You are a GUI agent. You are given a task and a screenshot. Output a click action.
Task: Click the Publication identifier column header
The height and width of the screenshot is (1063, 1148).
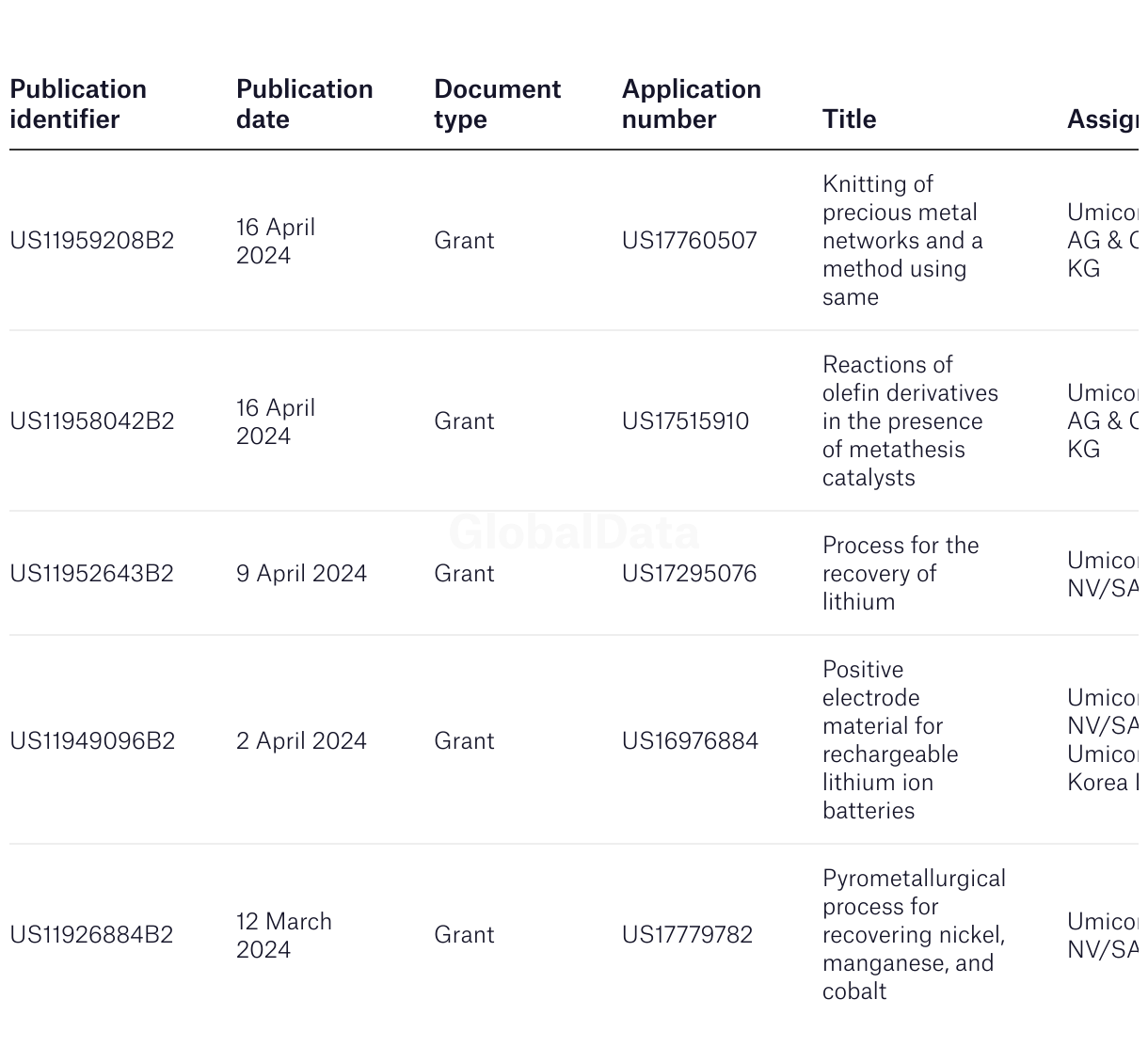78,104
